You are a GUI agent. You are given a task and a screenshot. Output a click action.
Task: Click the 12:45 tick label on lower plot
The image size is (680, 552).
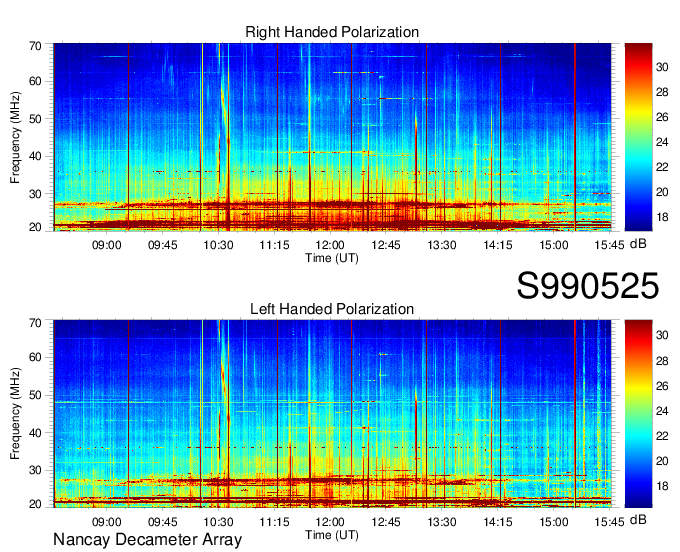[x=386, y=522]
